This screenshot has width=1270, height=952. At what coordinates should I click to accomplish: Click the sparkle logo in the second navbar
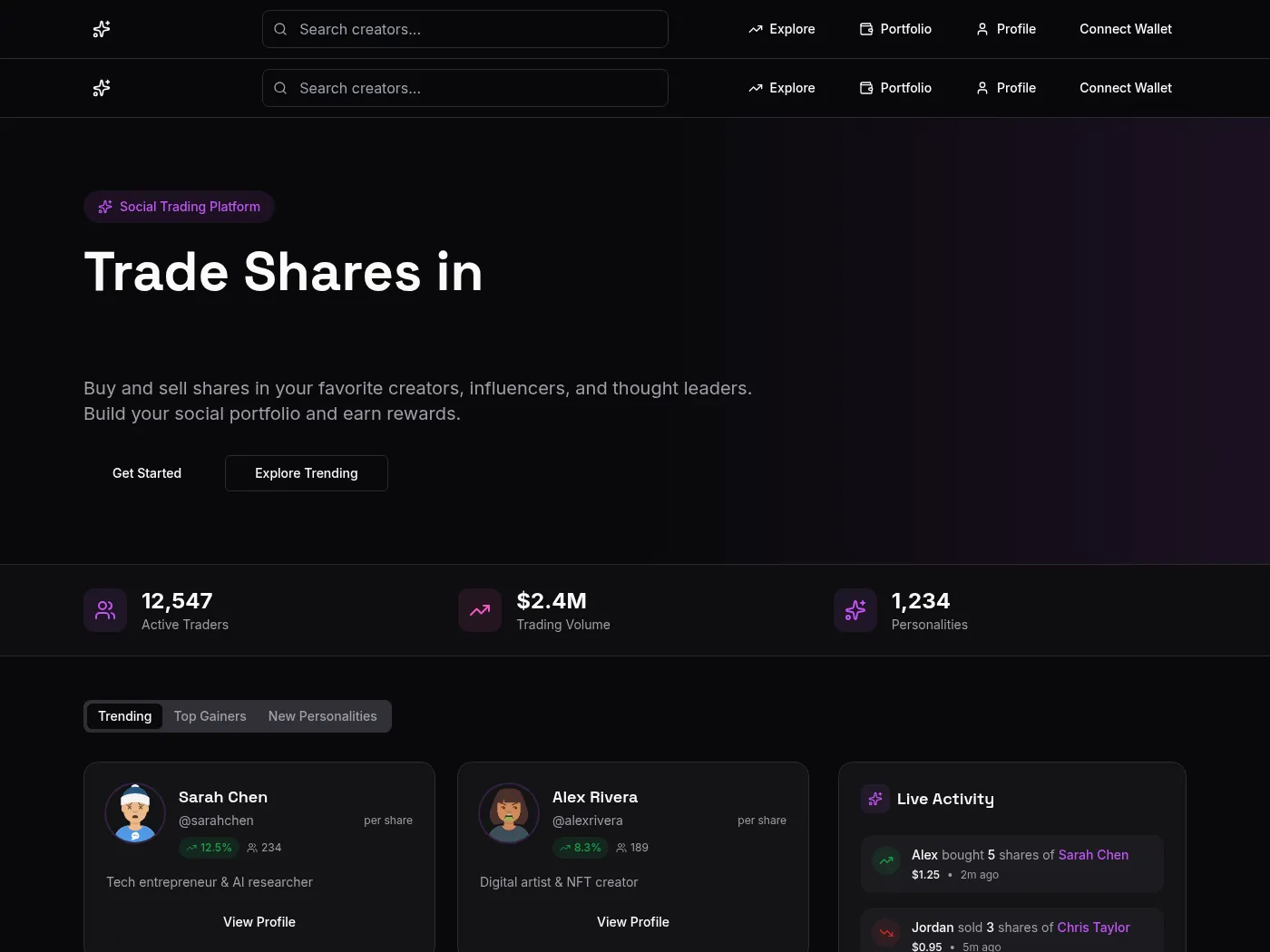coord(102,88)
